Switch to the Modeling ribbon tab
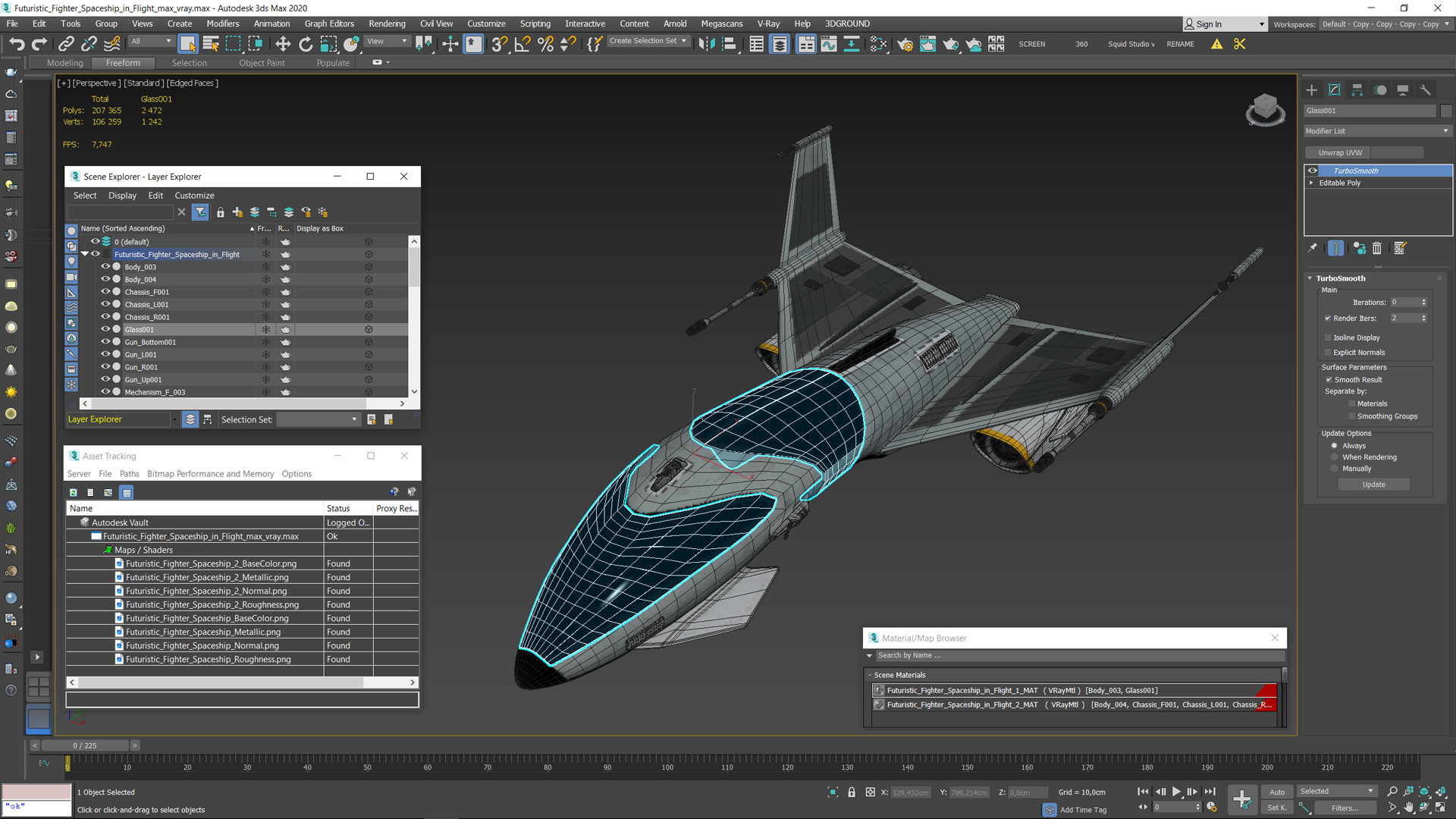The height and width of the screenshot is (819, 1456). pyautogui.click(x=64, y=63)
